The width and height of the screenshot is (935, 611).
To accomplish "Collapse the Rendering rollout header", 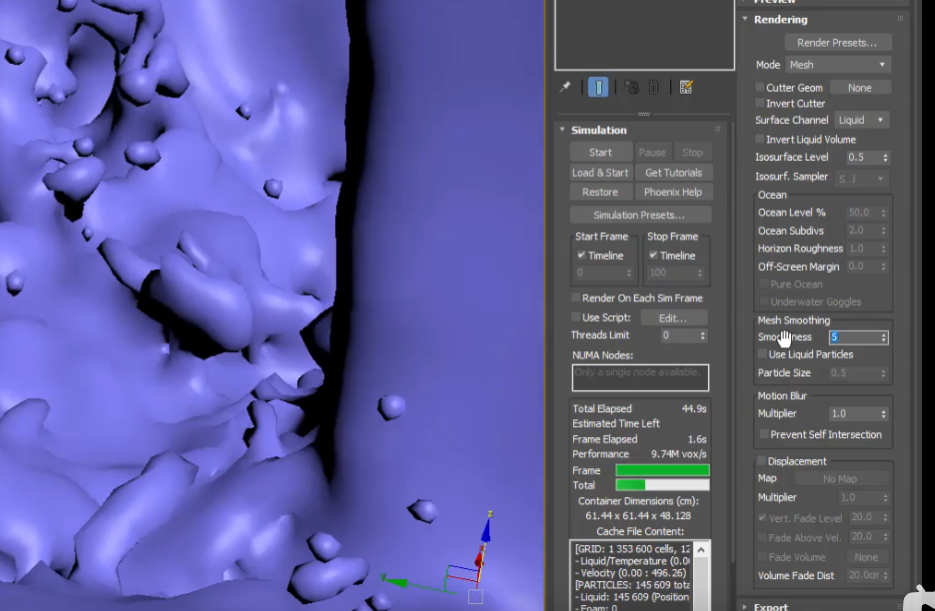I will 780,19.
